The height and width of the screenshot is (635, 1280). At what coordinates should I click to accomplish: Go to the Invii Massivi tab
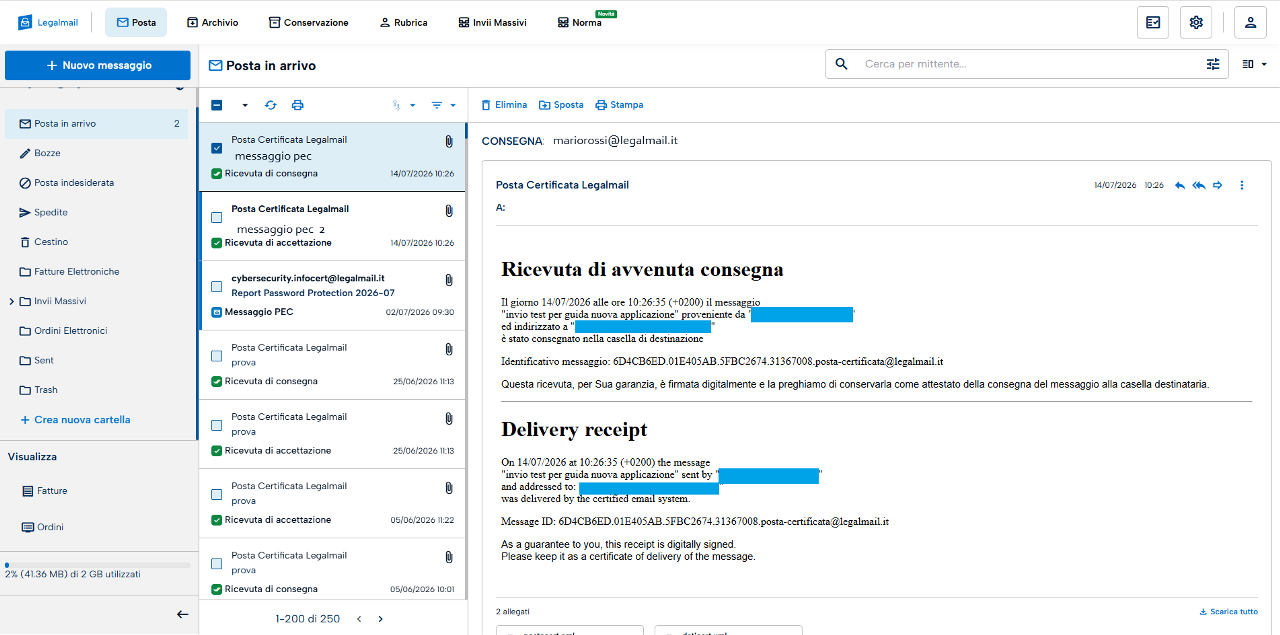point(492,22)
